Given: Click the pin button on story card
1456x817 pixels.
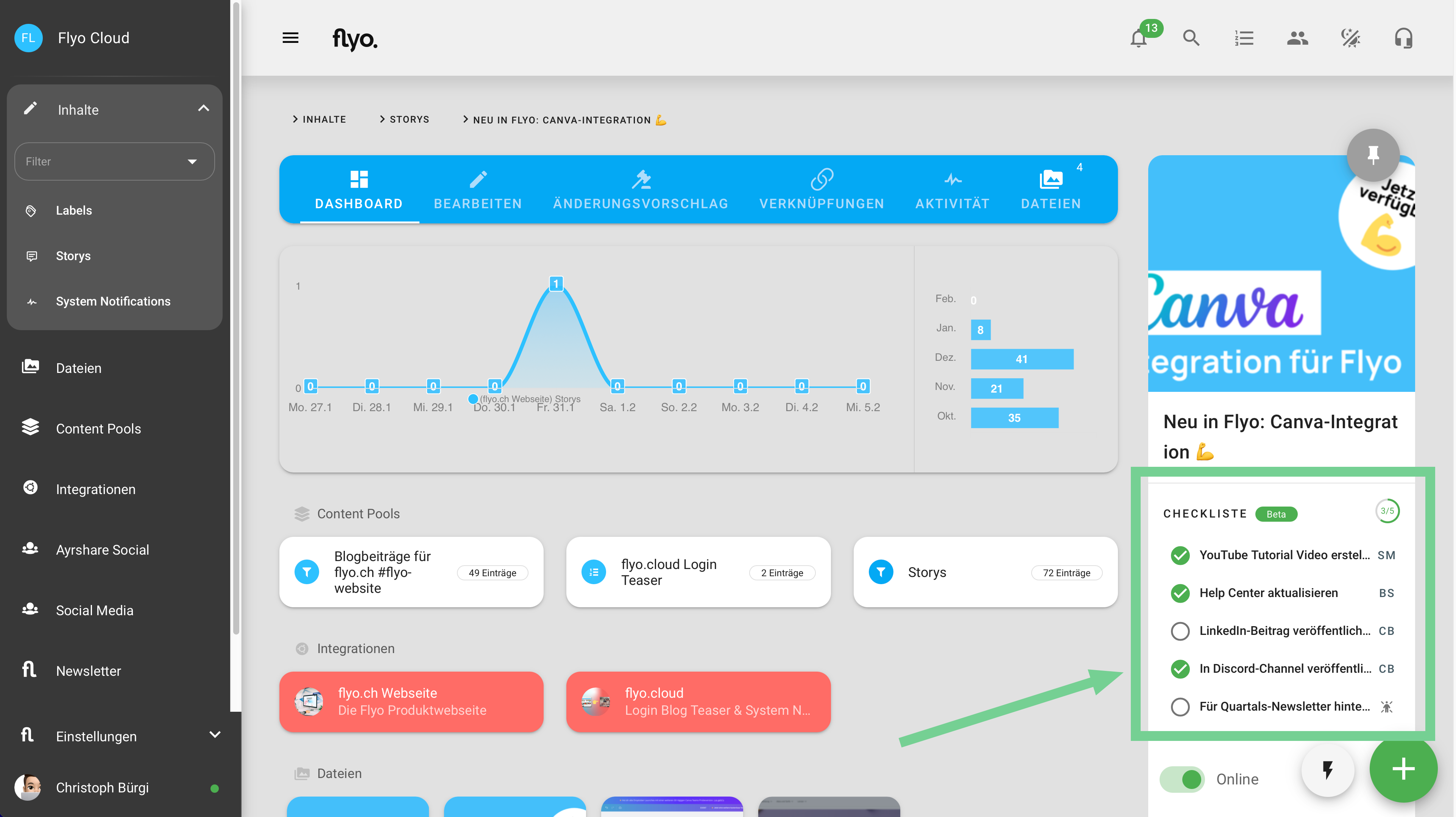Looking at the screenshot, I should click(x=1373, y=155).
